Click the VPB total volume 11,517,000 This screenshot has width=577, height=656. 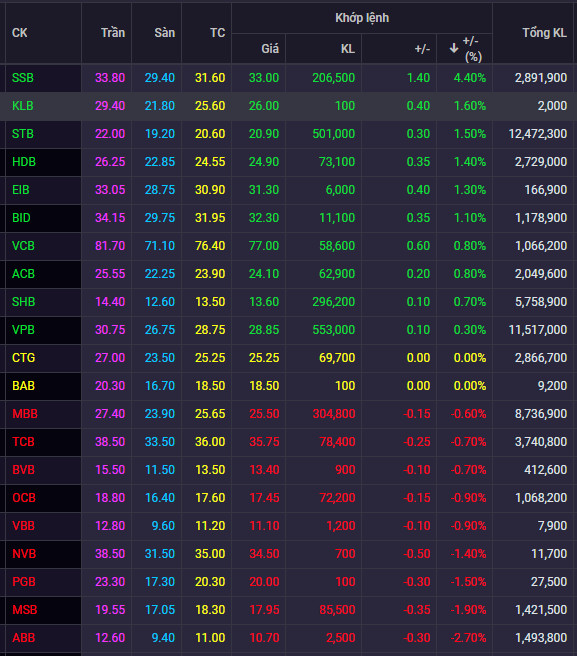point(538,330)
